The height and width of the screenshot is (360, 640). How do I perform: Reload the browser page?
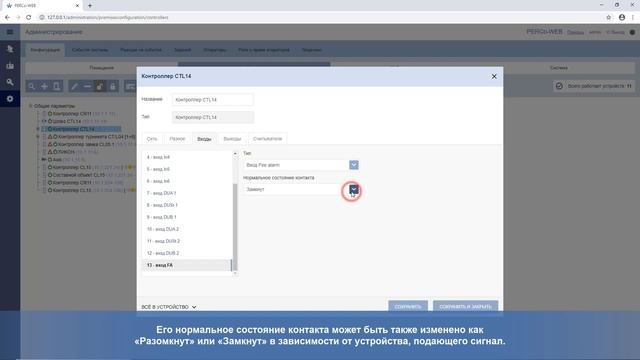(29, 17)
